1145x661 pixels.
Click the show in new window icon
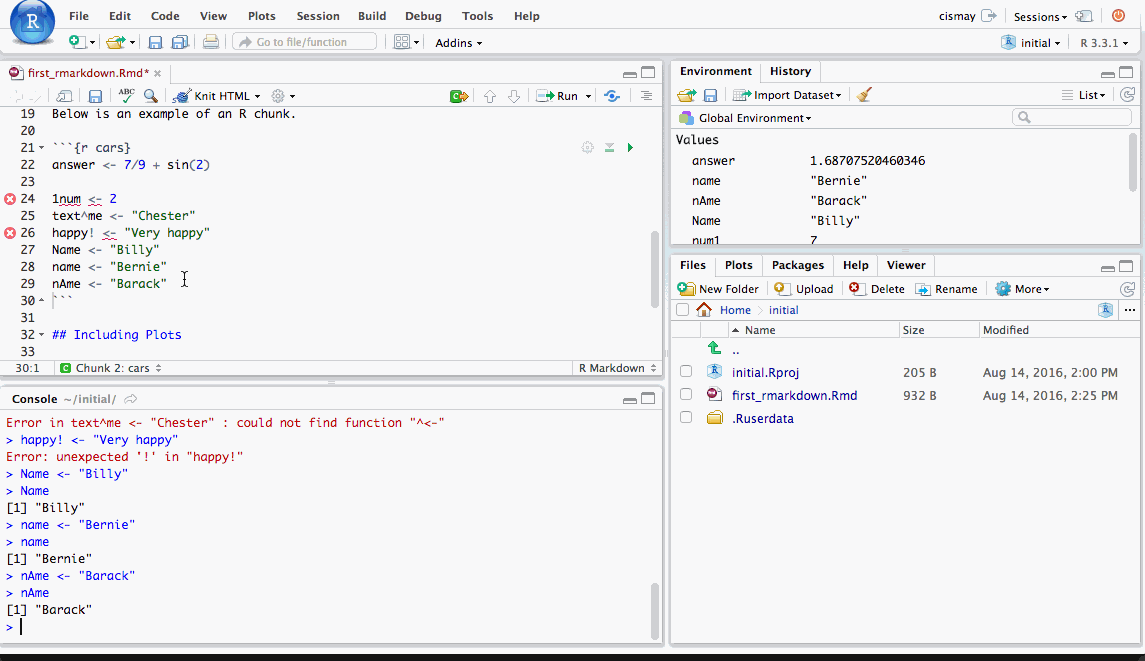click(64, 96)
